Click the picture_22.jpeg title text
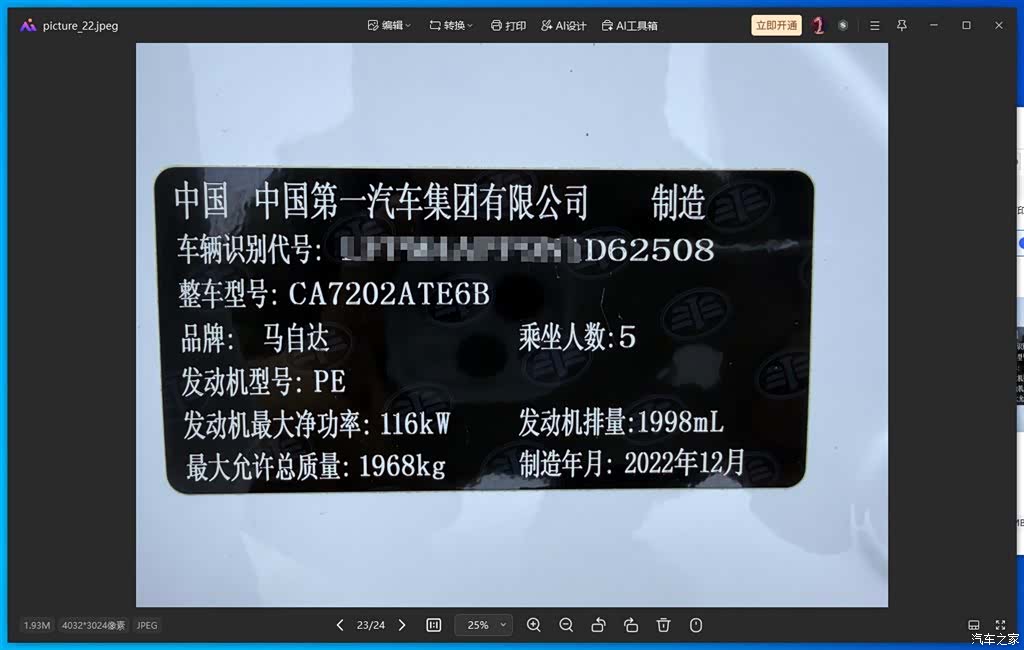This screenshot has height=650, width=1024. (80, 26)
